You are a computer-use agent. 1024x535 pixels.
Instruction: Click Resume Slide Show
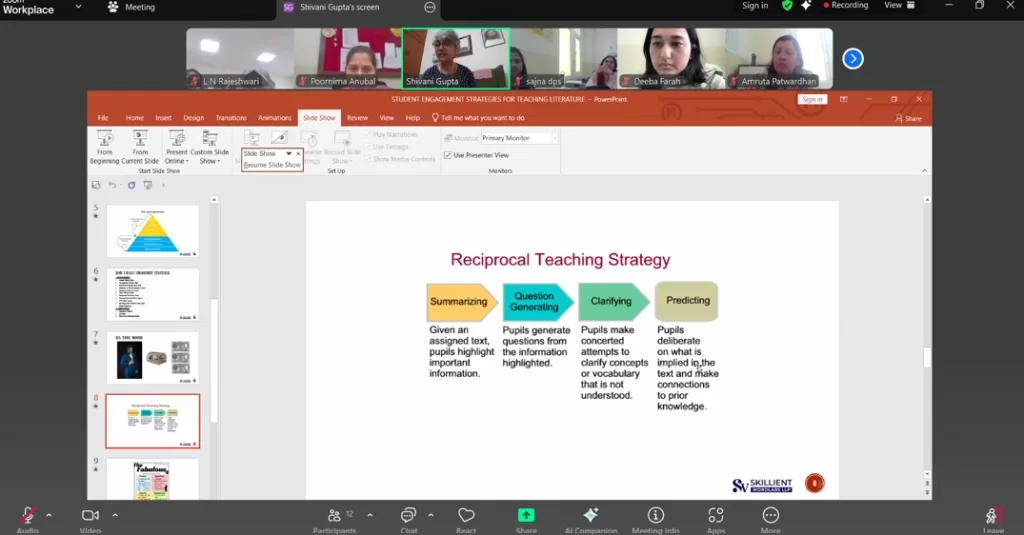click(x=272, y=165)
